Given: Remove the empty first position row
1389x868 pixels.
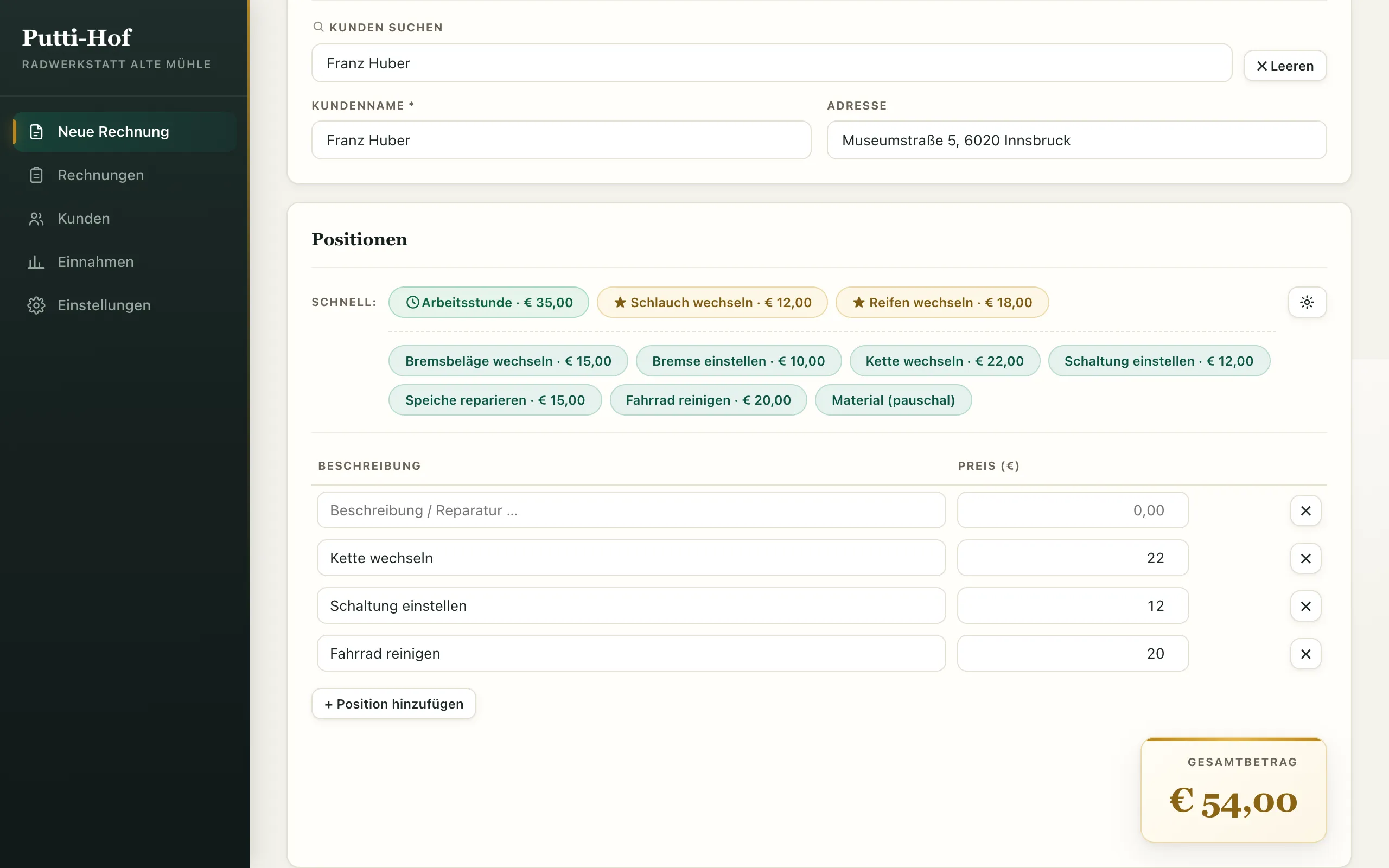Looking at the screenshot, I should [x=1306, y=510].
